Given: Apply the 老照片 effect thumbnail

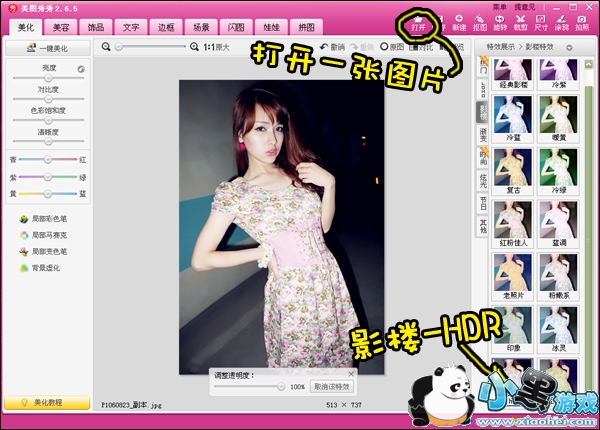Looking at the screenshot, I should [513, 277].
